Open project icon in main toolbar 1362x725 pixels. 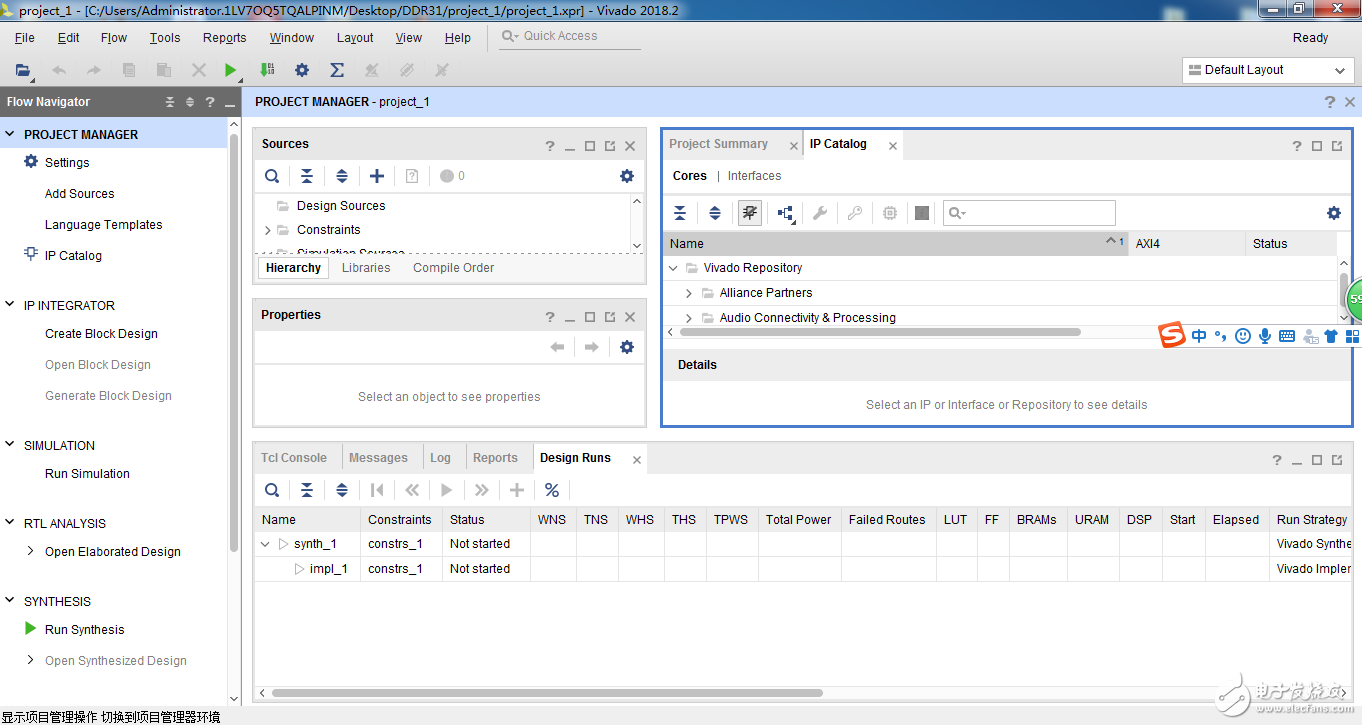(22, 70)
